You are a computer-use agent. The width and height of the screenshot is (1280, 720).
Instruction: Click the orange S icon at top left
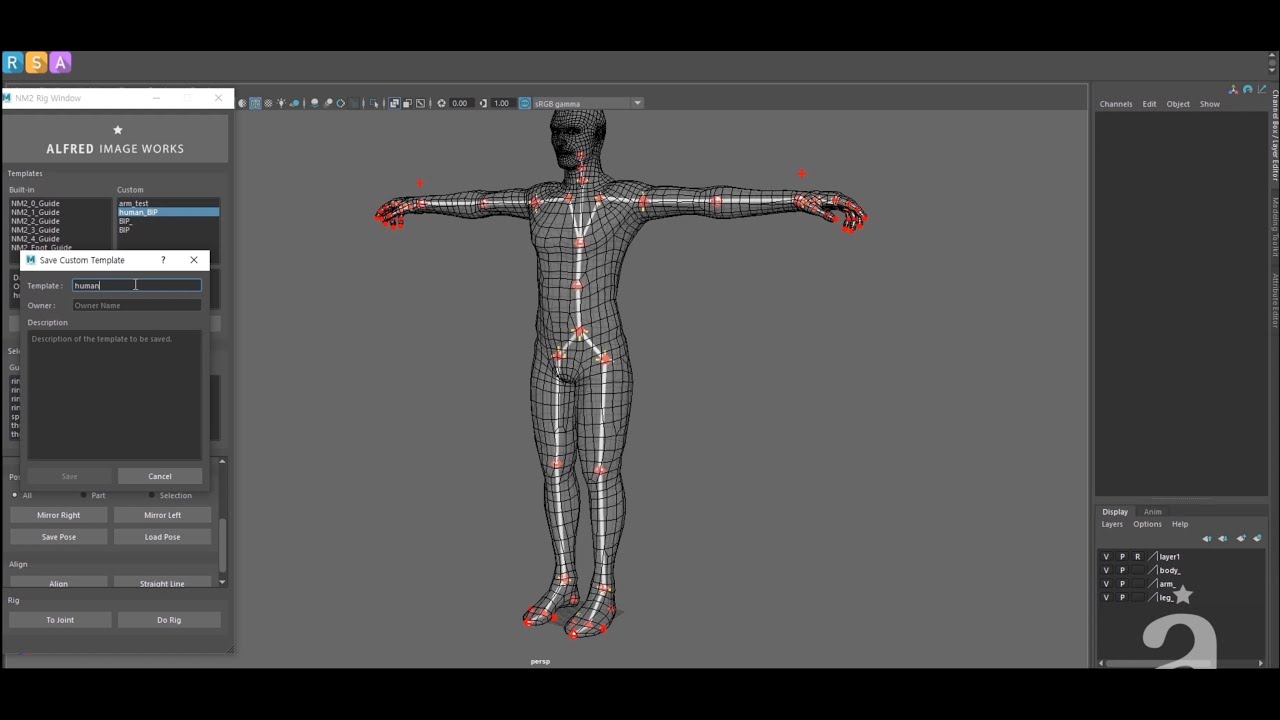tap(36, 63)
